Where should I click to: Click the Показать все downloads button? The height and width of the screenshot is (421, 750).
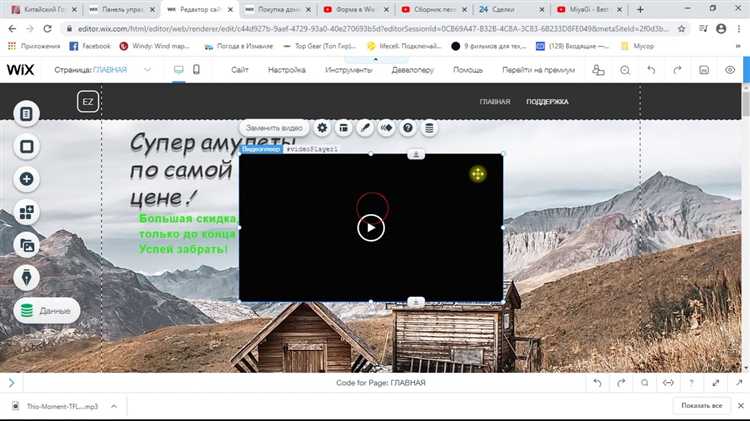[x=702, y=406]
